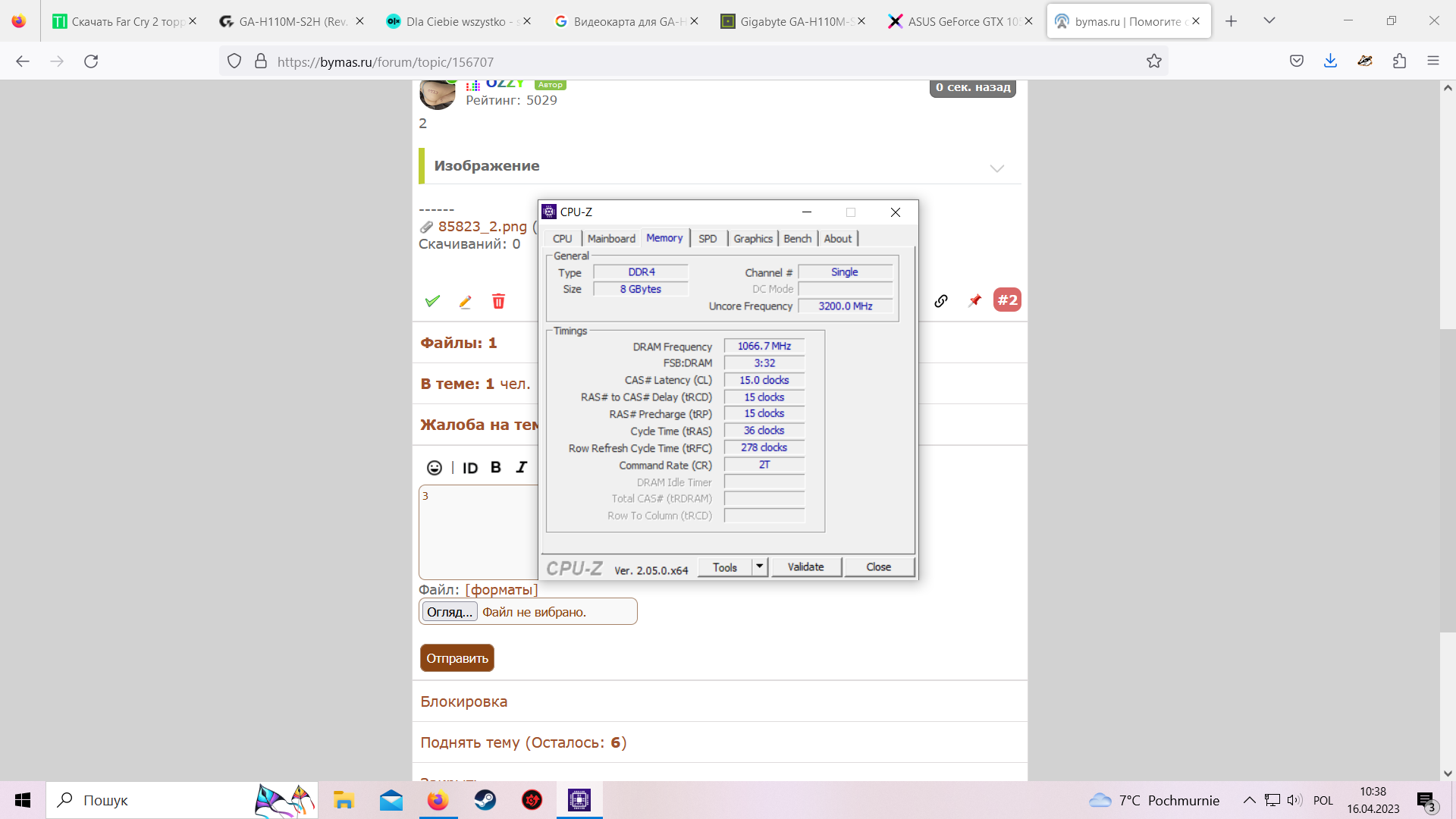Click the red trash delete icon
Image resolution: width=1456 pixels, height=819 pixels.
[x=498, y=302]
